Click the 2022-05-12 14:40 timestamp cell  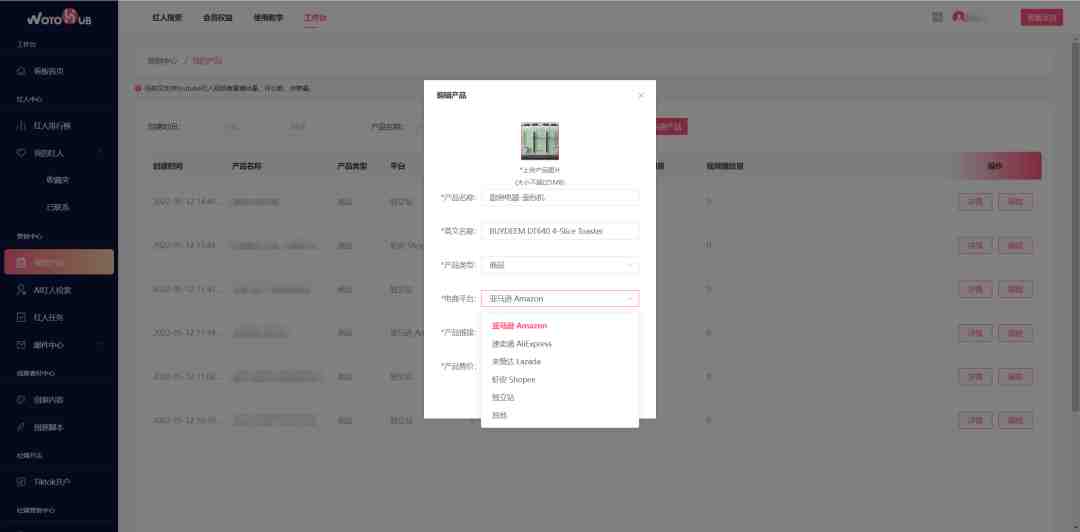185,202
